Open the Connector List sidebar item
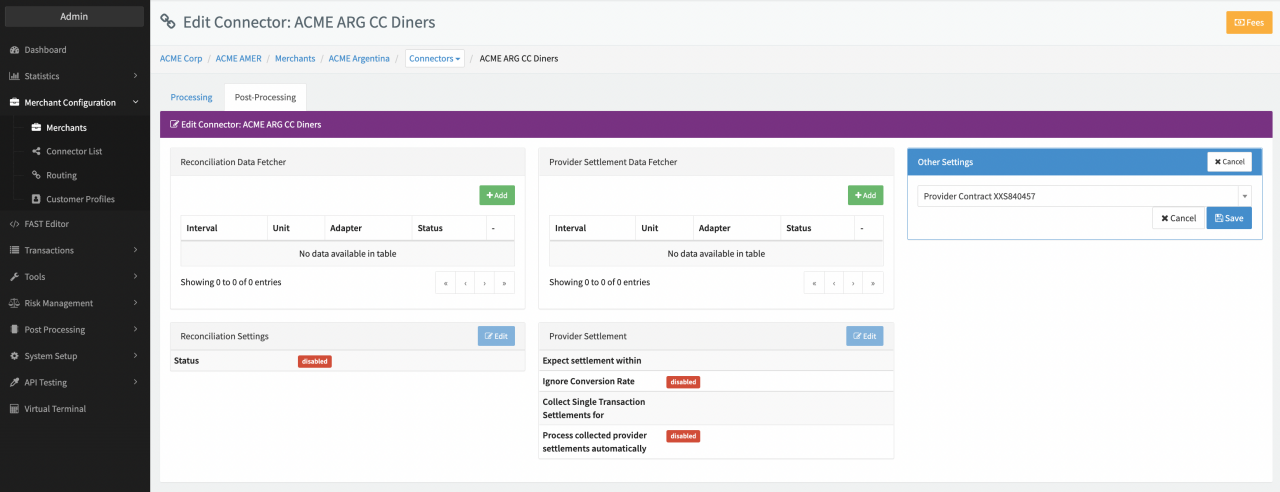Screen dimensions: 1280x492 point(73,151)
